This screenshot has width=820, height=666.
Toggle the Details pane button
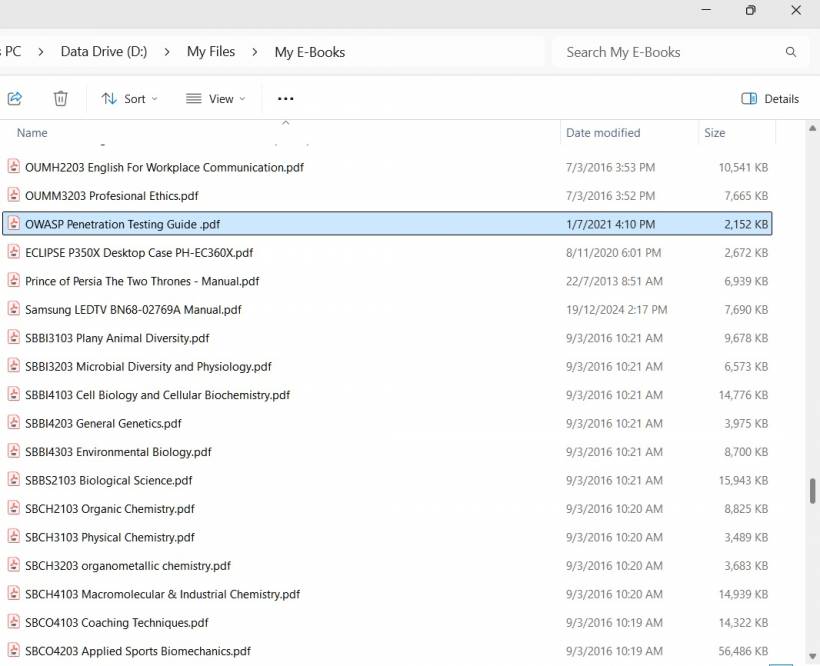pos(770,99)
